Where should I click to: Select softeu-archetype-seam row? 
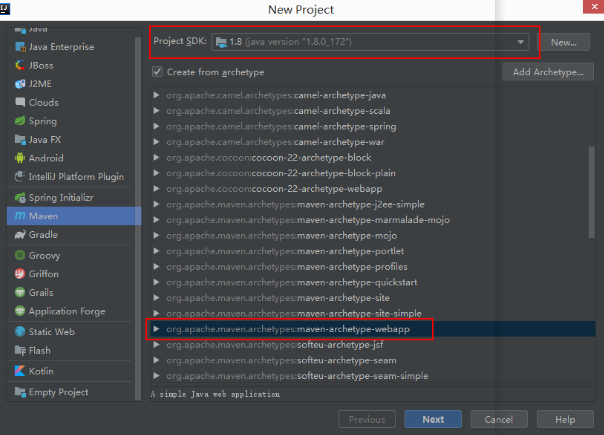point(372,360)
